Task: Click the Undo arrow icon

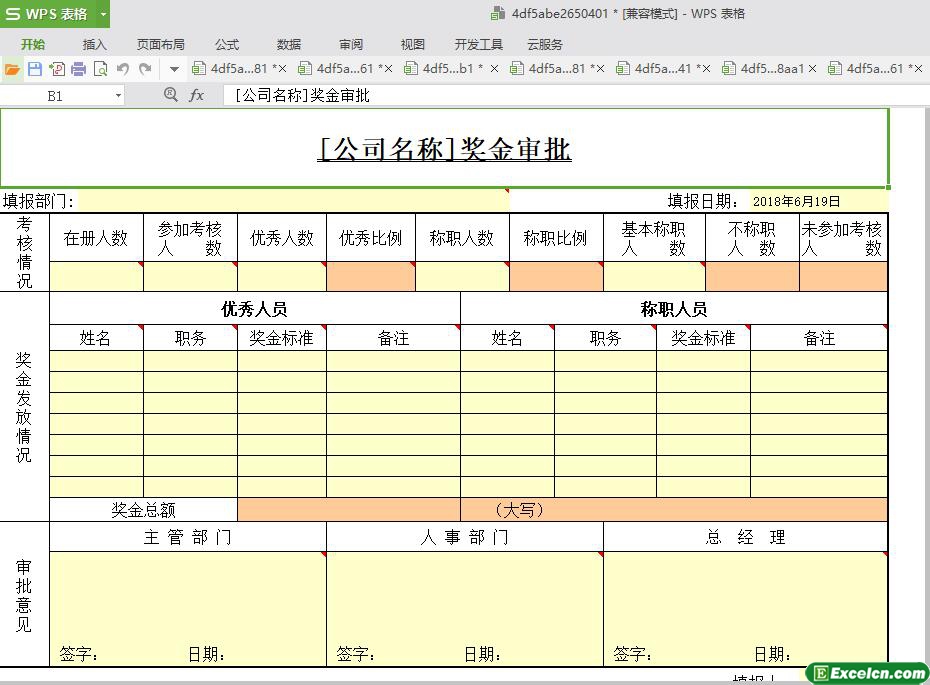Action: pos(123,69)
